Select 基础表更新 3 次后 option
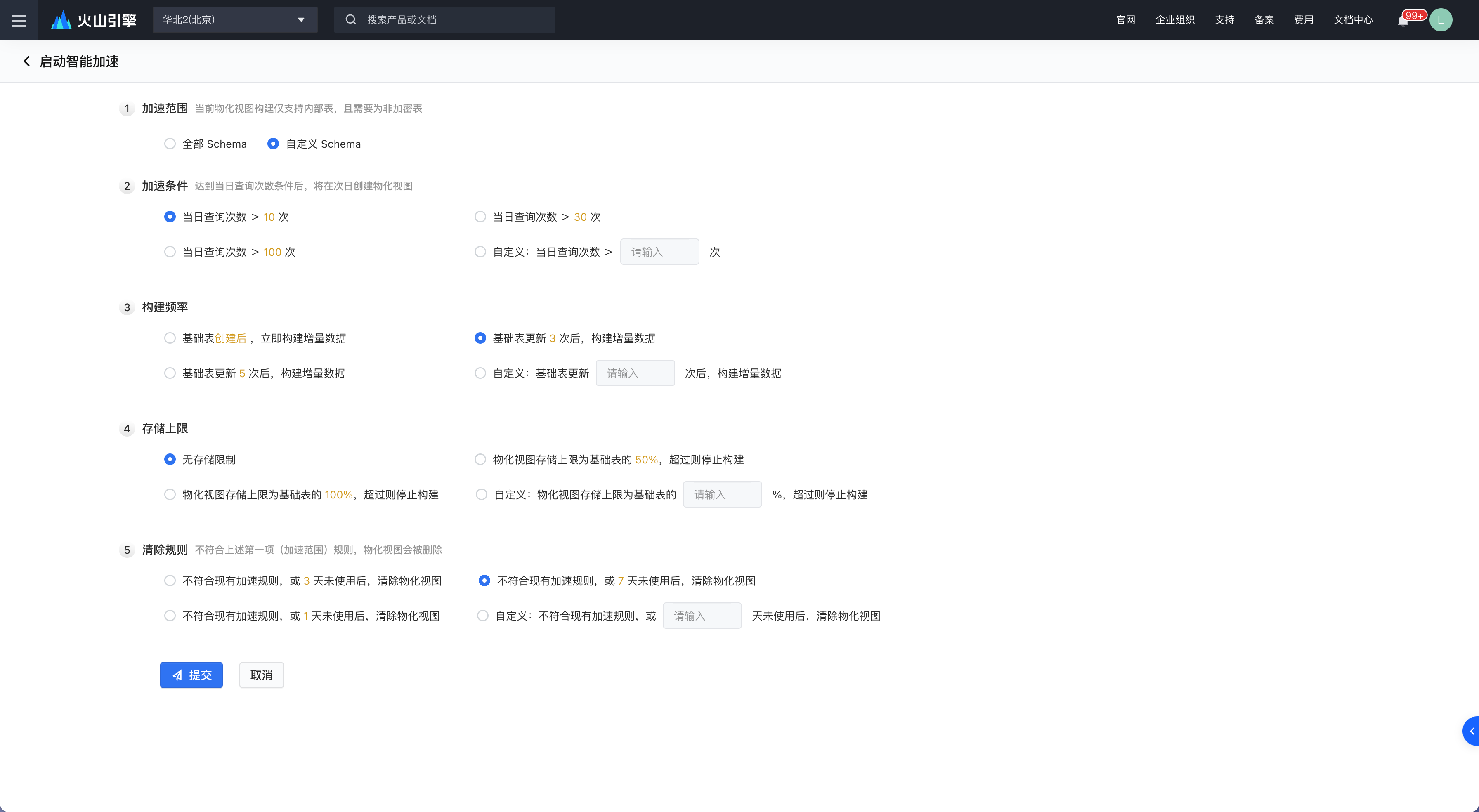The height and width of the screenshot is (812, 1479). click(481, 338)
